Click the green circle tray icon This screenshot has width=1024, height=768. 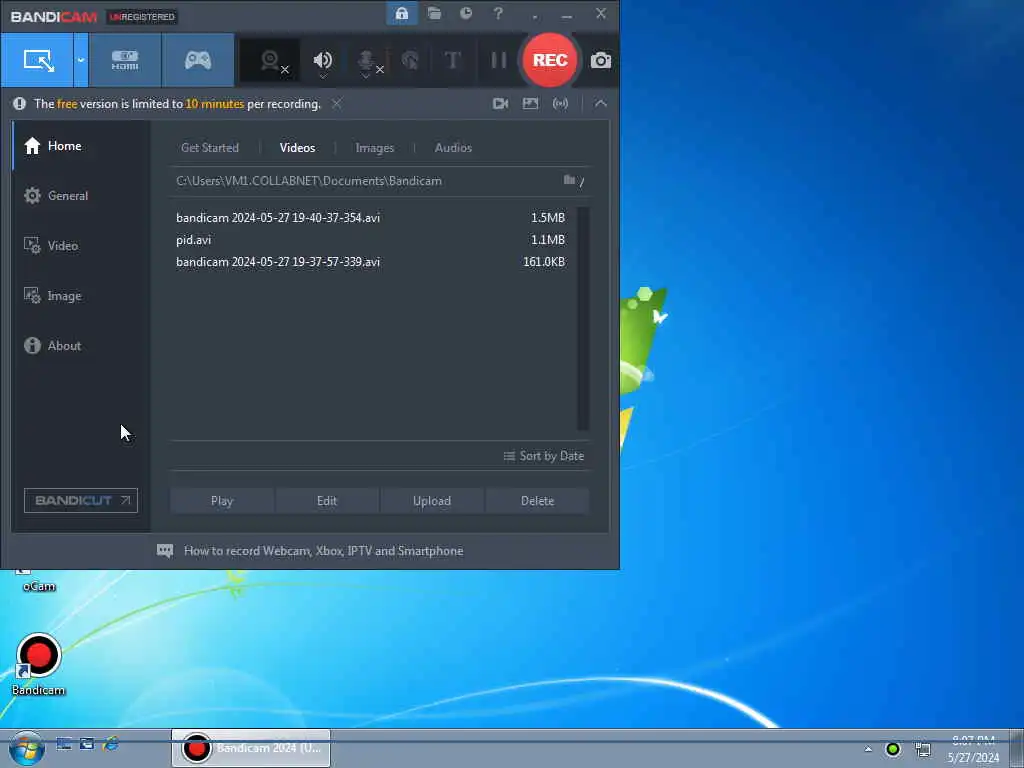pos(893,749)
